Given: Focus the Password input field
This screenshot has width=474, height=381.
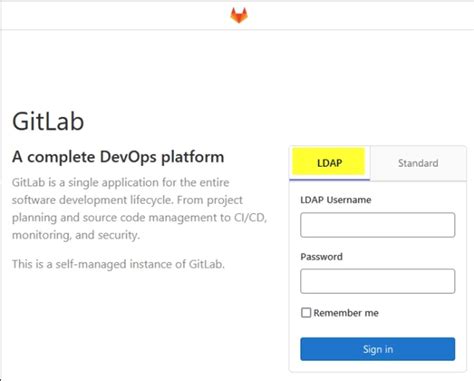Looking at the screenshot, I should click(377, 281).
